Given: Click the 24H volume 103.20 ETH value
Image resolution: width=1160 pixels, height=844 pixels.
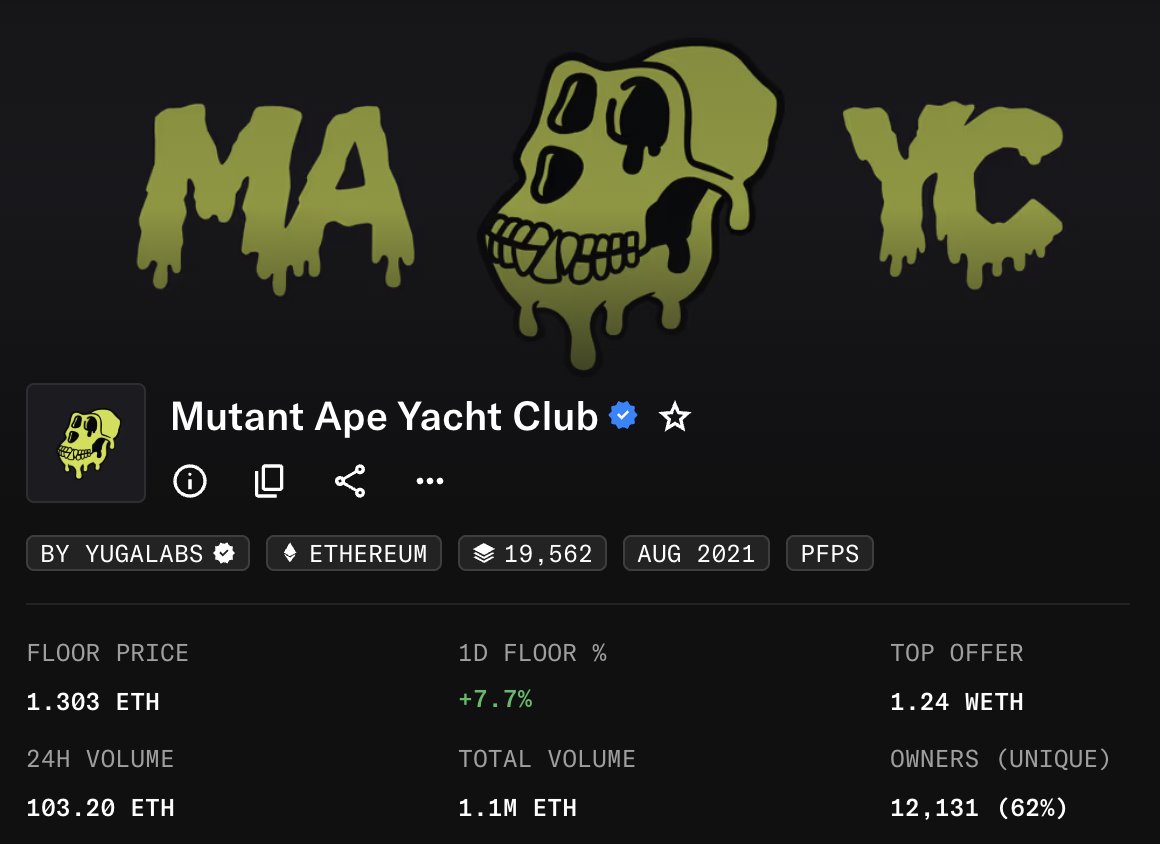Looking at the screenshot, I should 100,807.
